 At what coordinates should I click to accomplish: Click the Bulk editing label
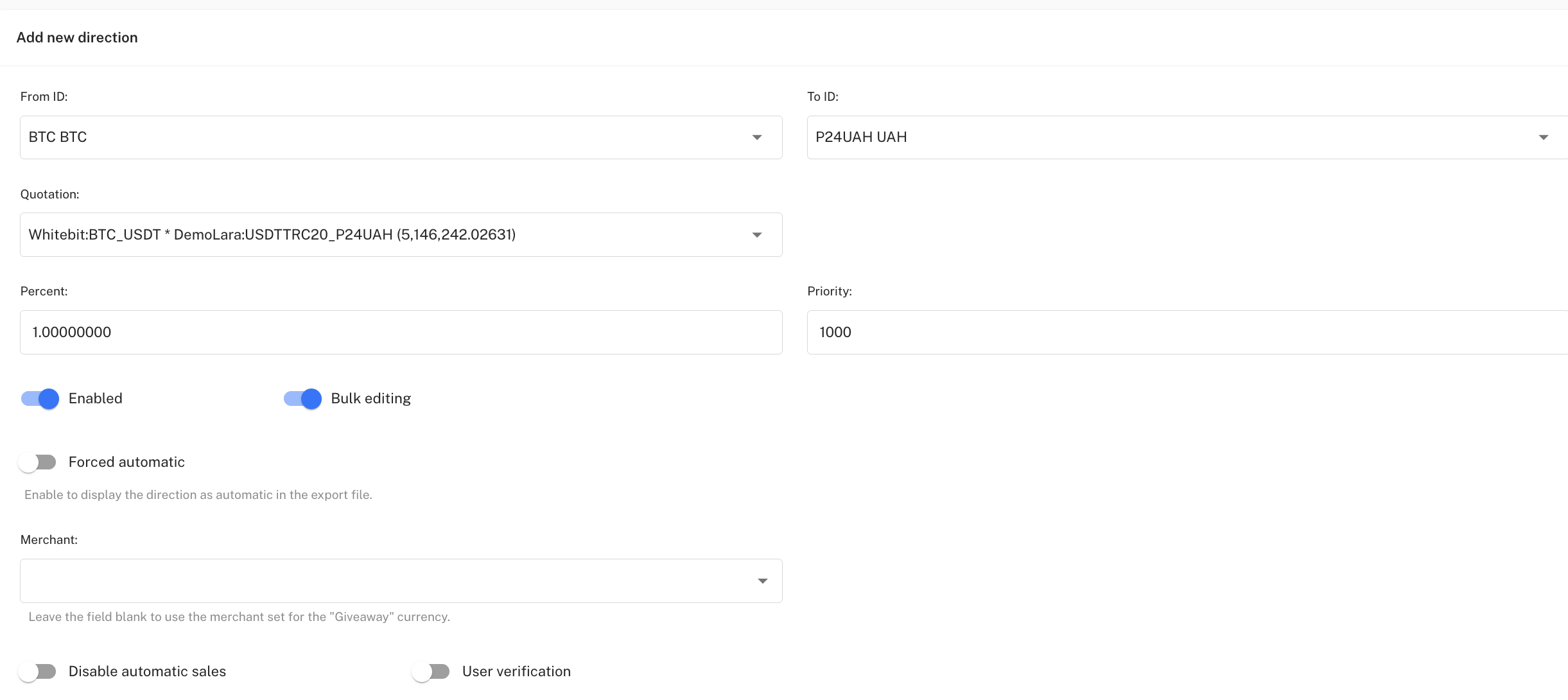(x=370, y=399)
